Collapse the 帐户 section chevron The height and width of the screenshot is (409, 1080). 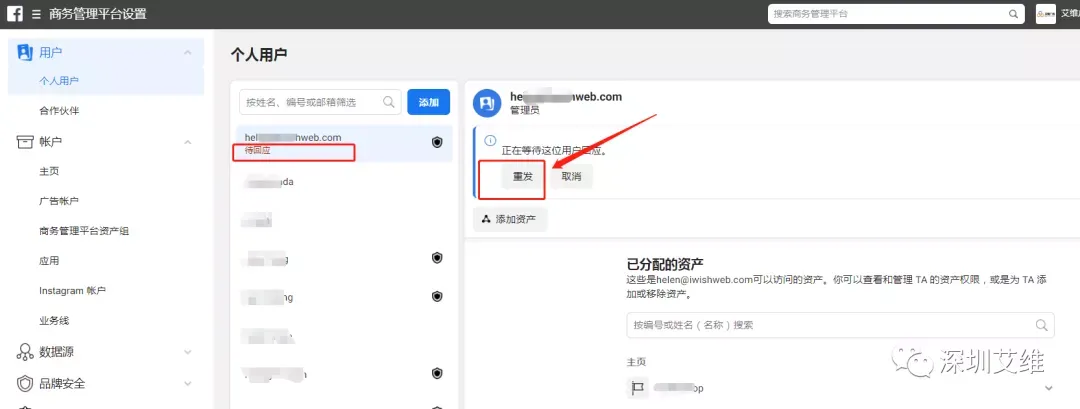pos(187,142)
